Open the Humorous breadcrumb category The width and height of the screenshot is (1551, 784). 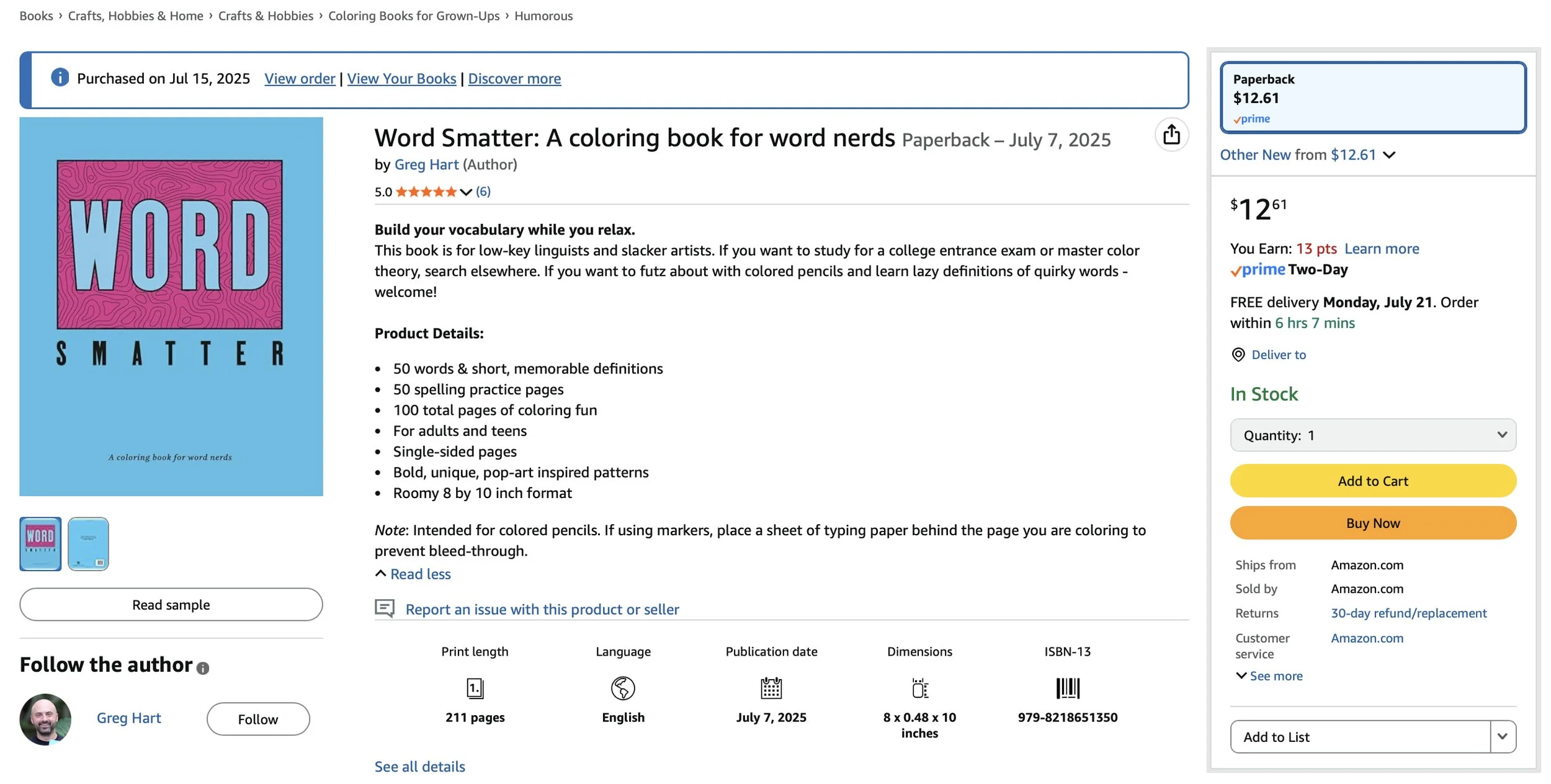pos(543,16)
